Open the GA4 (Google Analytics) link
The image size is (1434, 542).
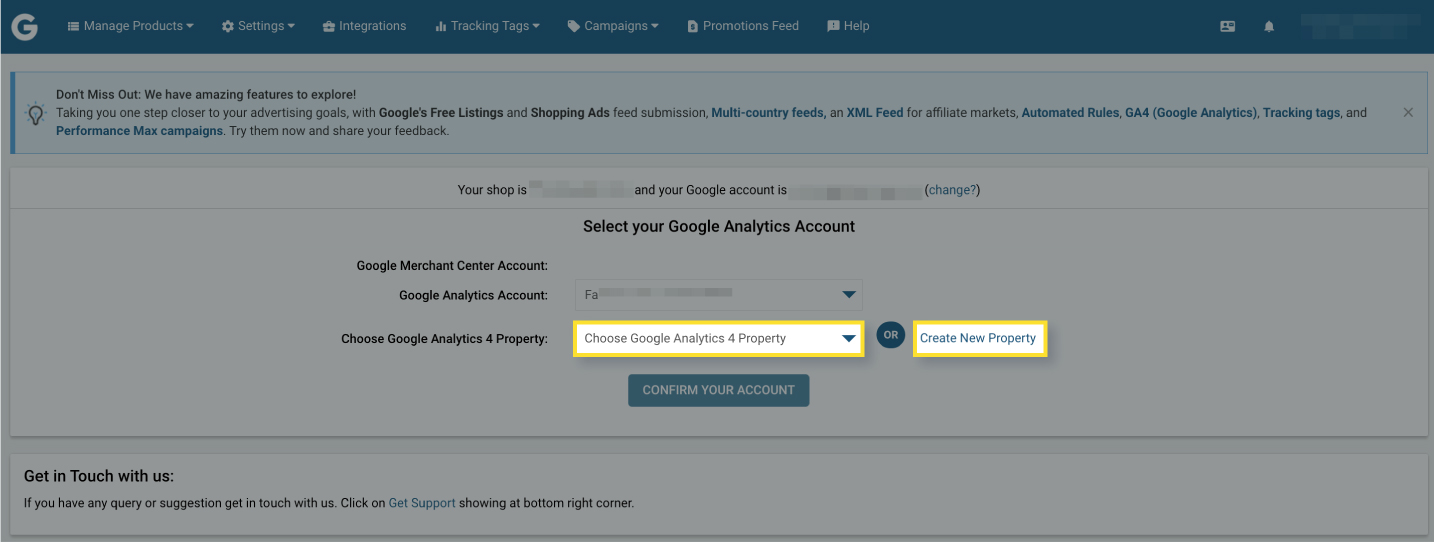coord(1190,113)
